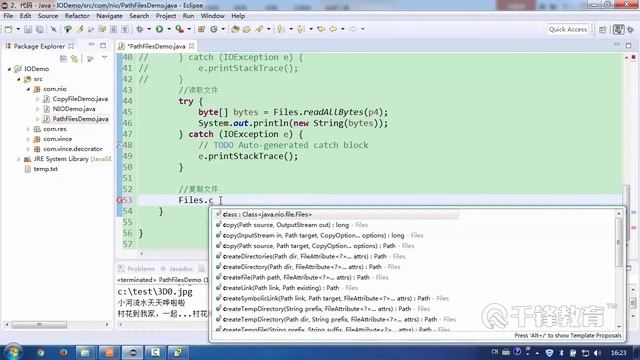
Task: Click the Open Task folder icon
Action: [247, 29]
